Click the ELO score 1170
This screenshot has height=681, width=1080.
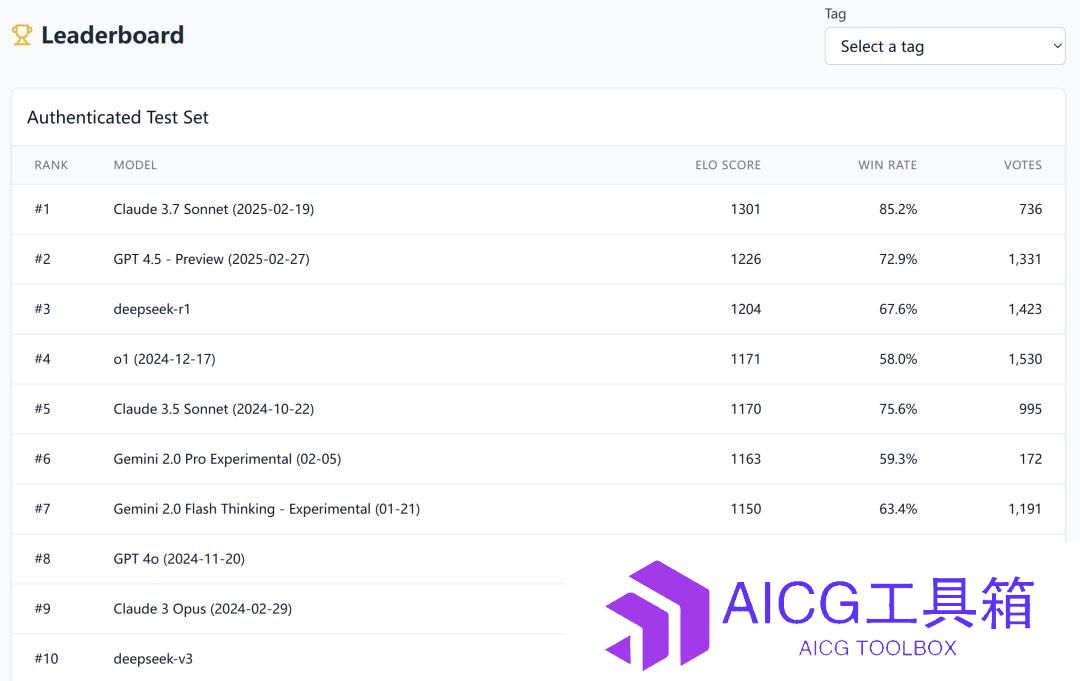746,409
